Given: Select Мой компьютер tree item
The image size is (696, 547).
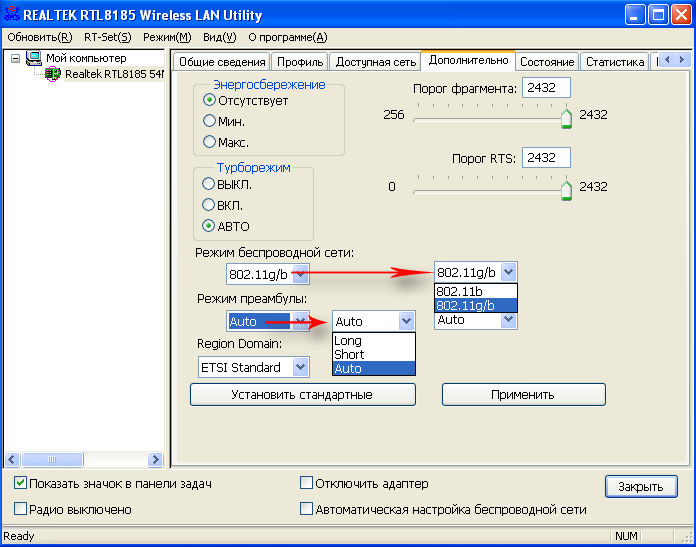Looking at the screenshot, I should coord(86,58).
